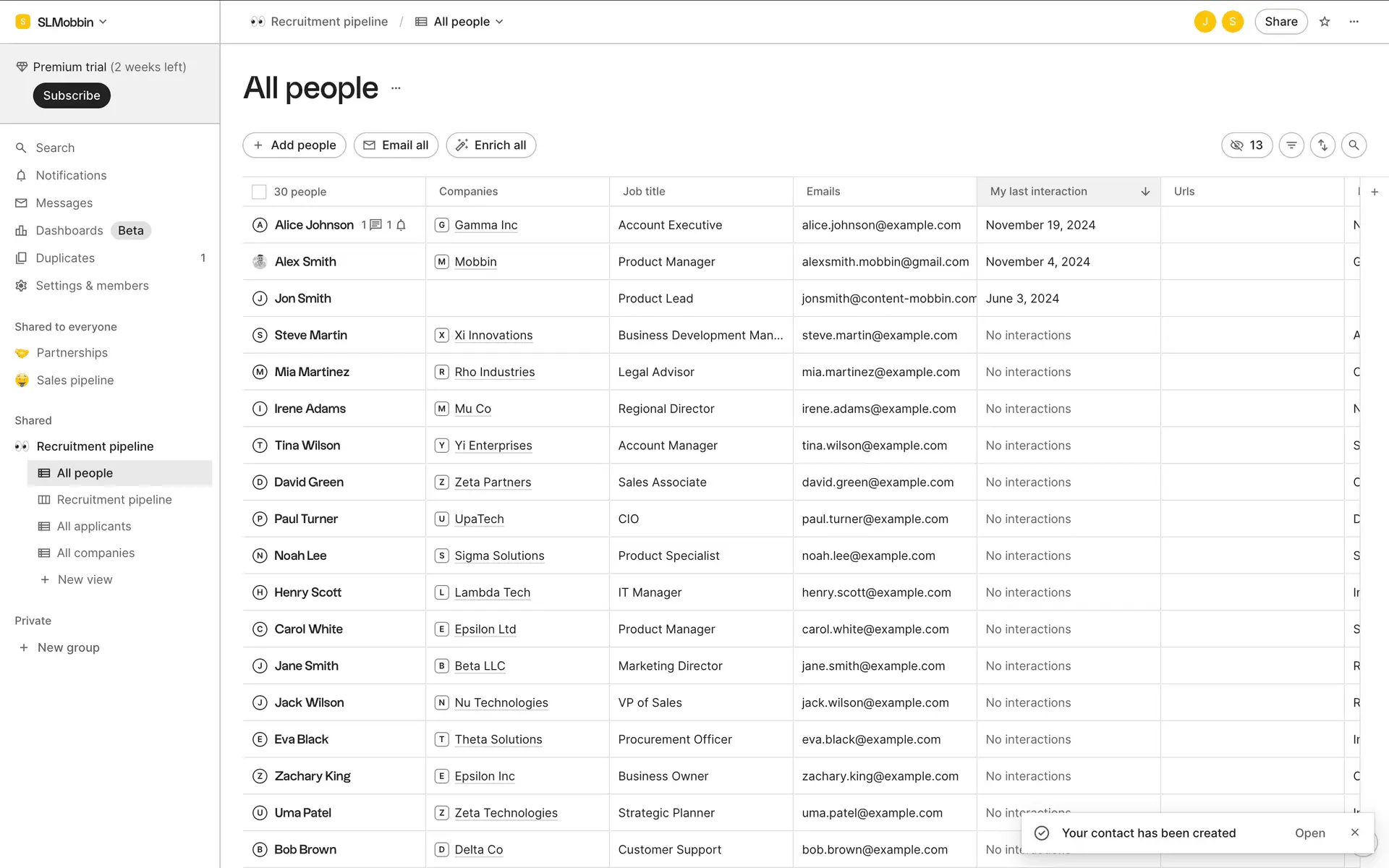Switch to the All applicants view
The width and height of the screenshot is (1389, 868).
94,527
